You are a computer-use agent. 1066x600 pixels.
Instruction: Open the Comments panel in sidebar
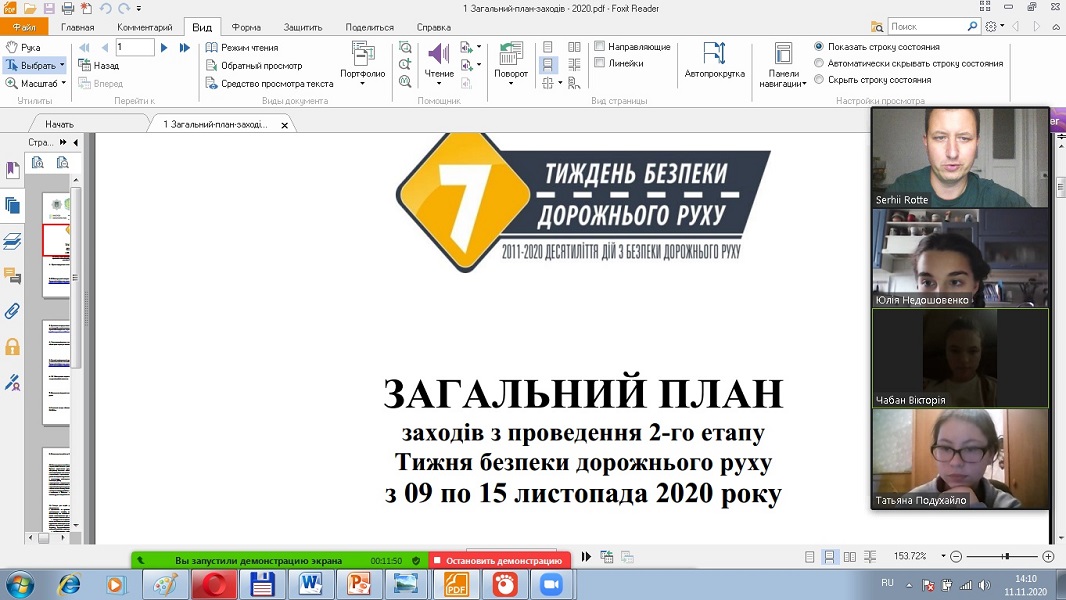pyautogui.click(x=12, y=276)
